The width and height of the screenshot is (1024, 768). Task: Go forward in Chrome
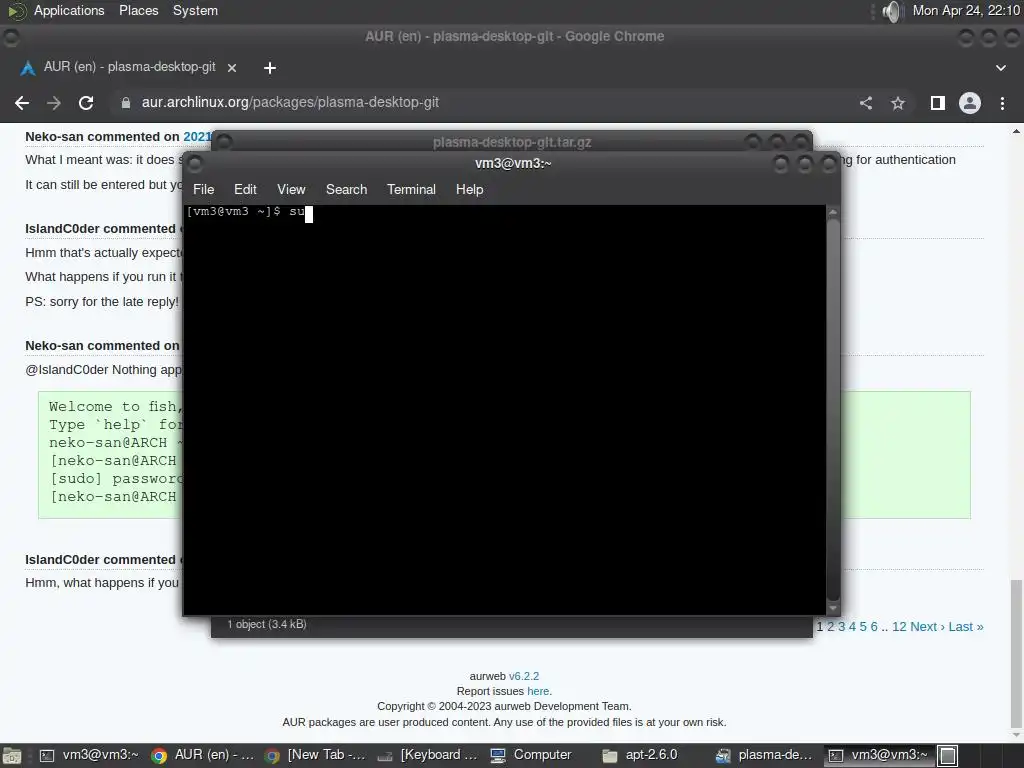pos(54,103)
